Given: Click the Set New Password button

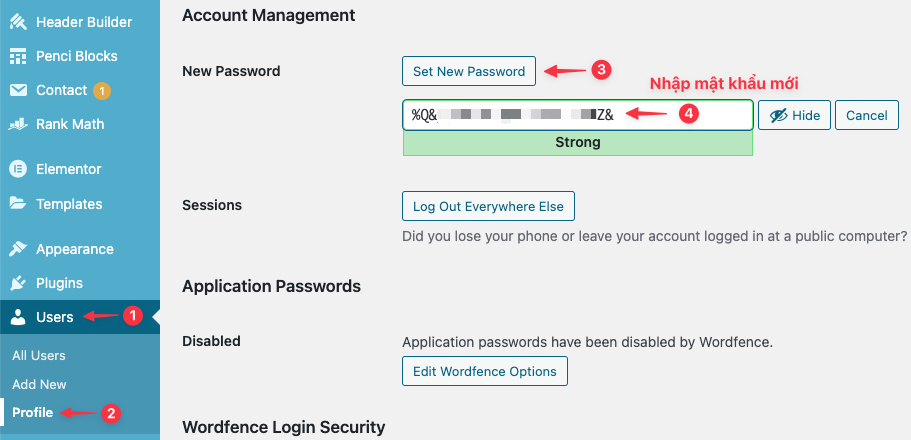Looking at the screenshot, I should [x=469, y=71].
